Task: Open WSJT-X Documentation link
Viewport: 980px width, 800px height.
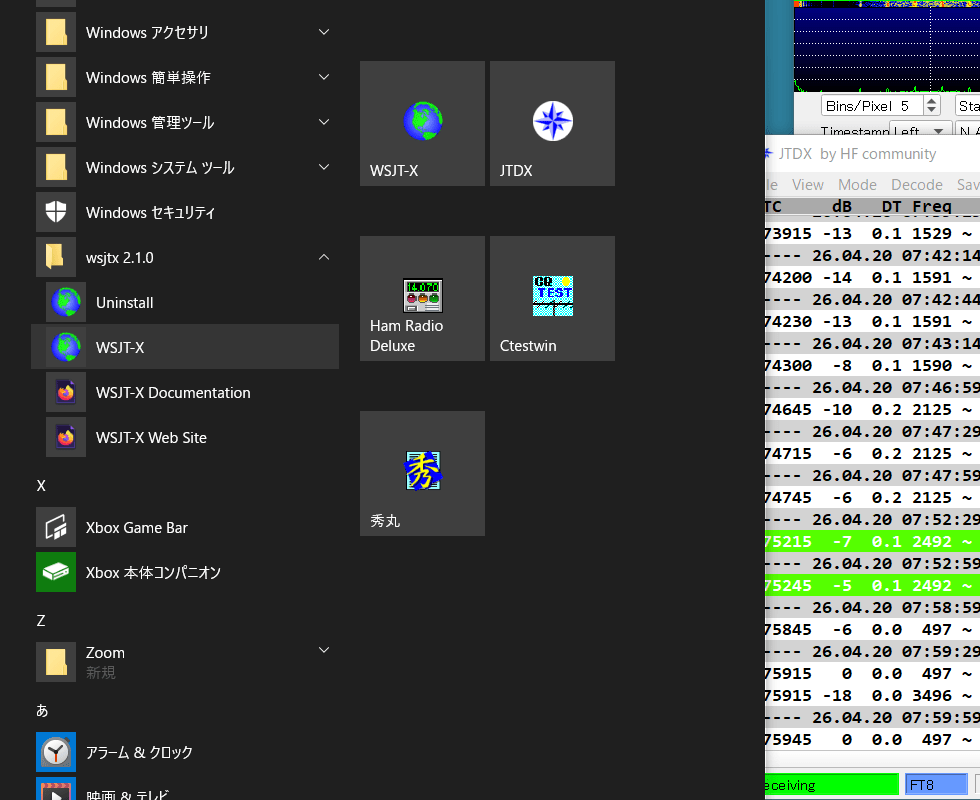Action: click(172, 393)
